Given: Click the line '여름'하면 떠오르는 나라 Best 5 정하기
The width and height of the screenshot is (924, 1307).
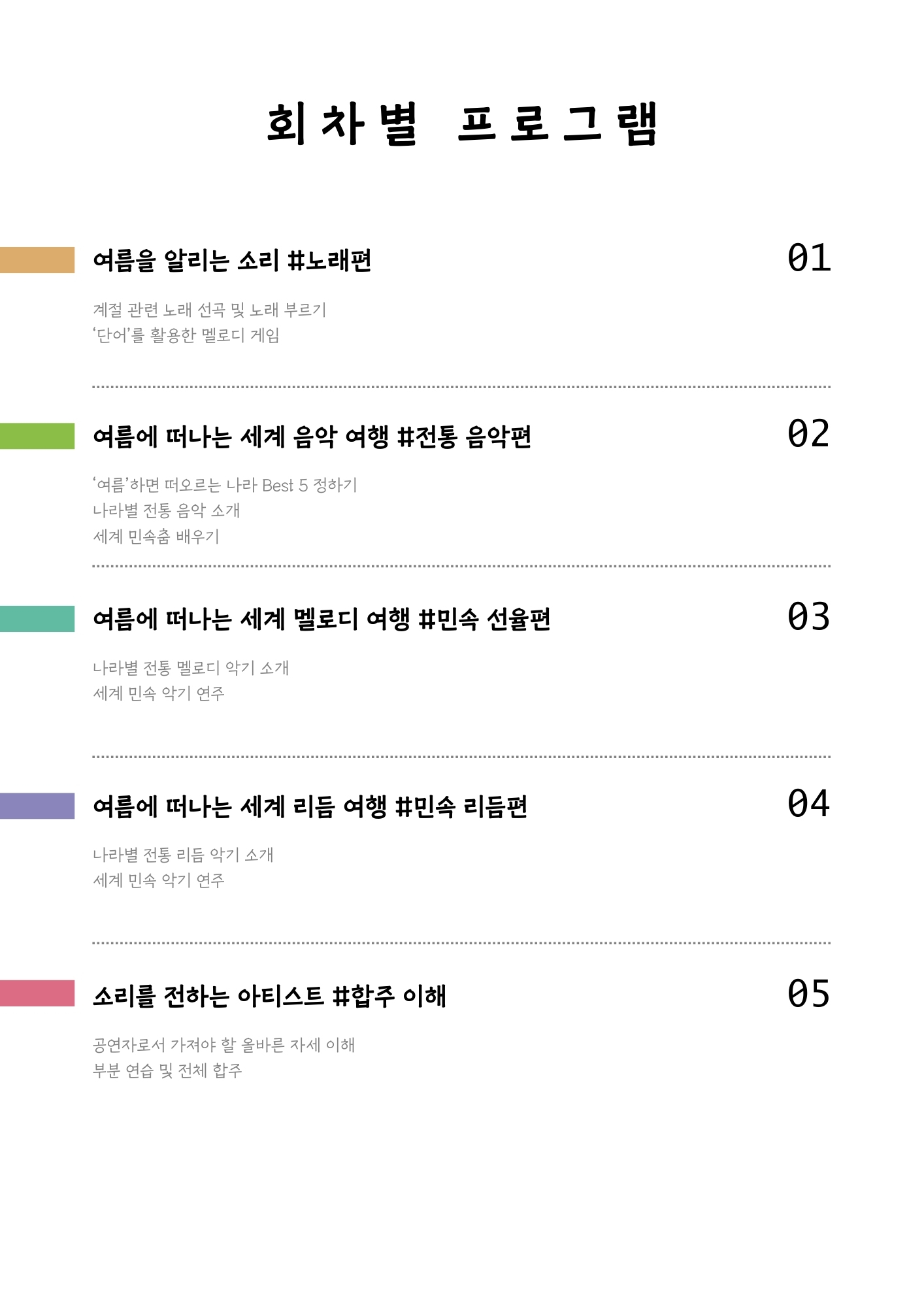Looking at the screenshot, I should coord(225,485).
